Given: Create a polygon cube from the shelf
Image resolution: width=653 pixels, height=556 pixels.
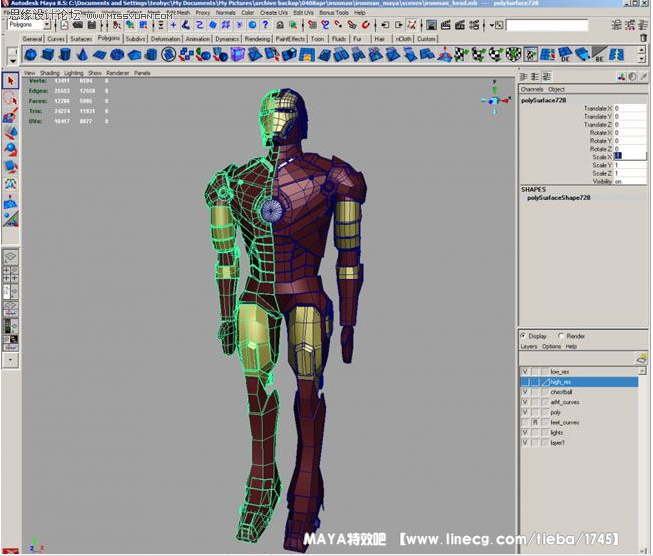Looking at the screenshot, I should (48, 55).
